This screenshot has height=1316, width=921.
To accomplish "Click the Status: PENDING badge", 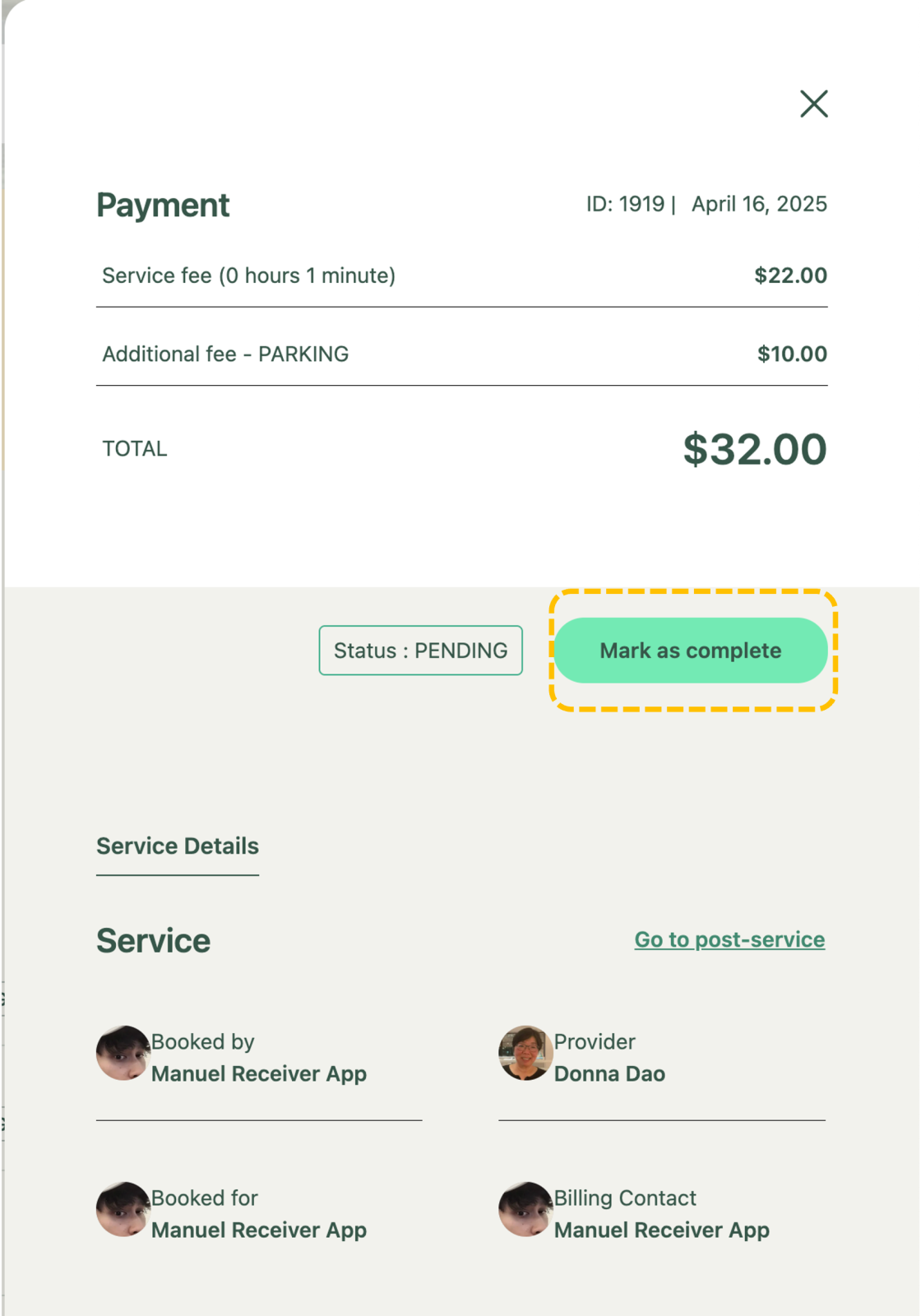I will pyautogui.click(x=420, y=651).
